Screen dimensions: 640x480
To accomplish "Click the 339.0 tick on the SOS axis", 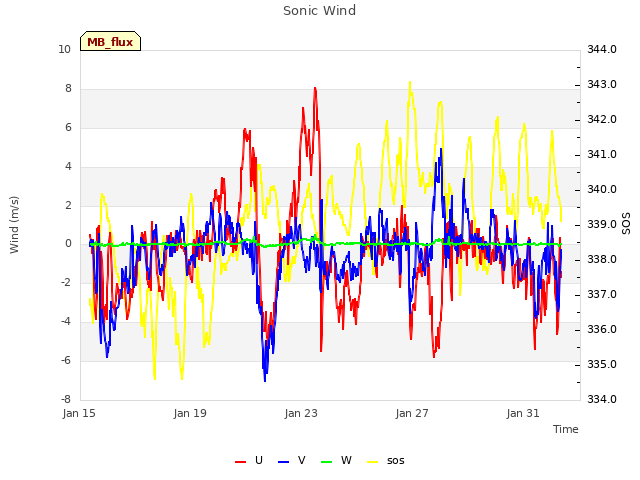I will [602, 224].
